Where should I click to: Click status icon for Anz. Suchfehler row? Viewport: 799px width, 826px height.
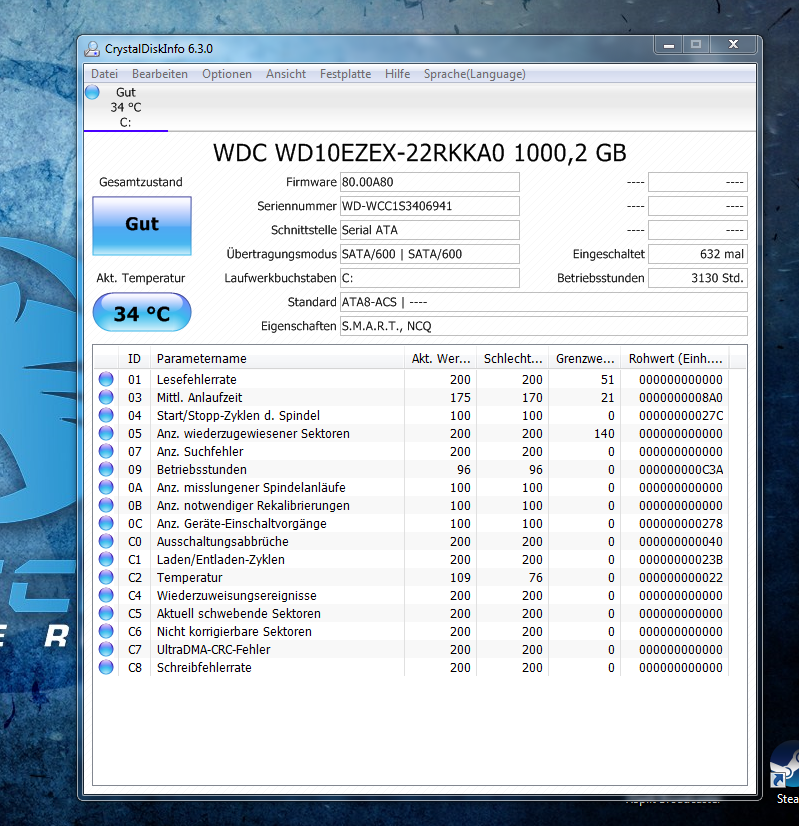point(106,451)
